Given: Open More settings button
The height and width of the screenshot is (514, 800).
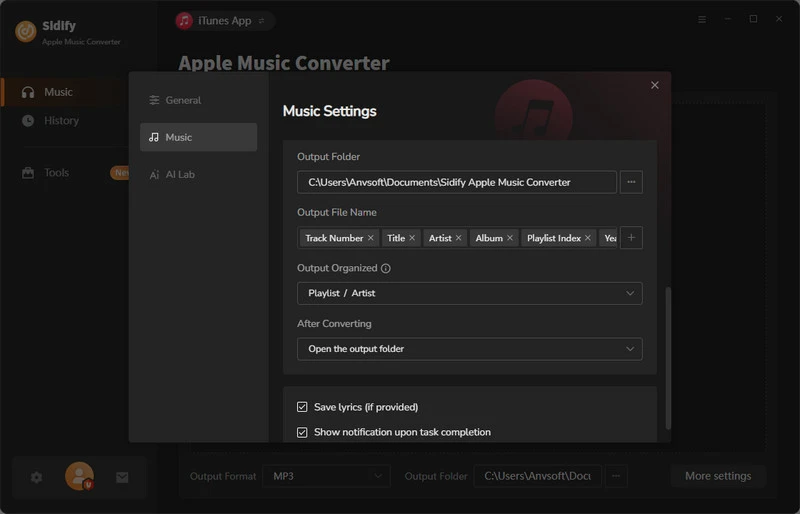Looking at the screenshot, I should click(x=718, y=476).
